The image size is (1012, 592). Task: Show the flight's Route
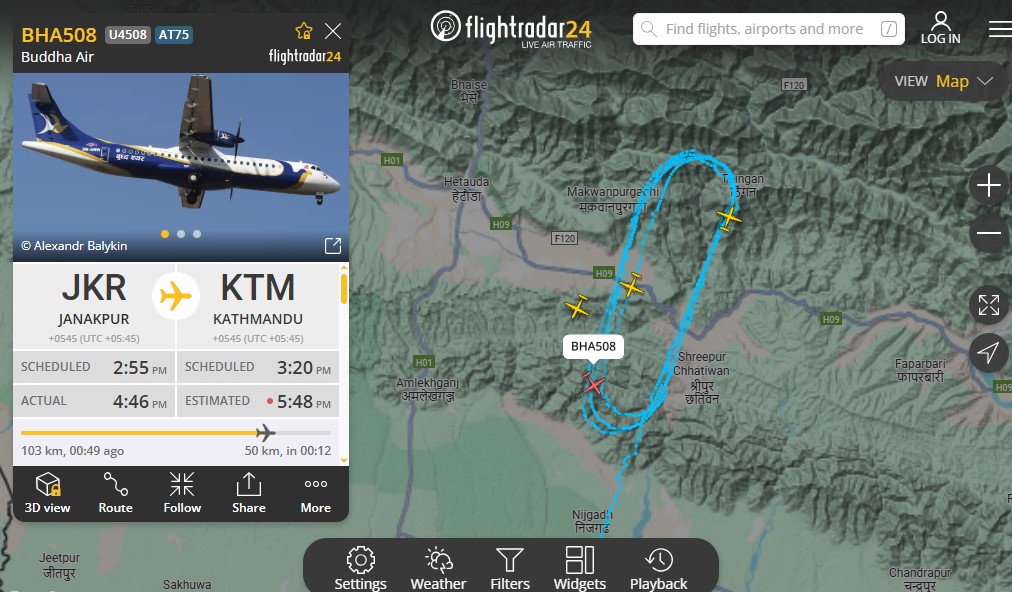[x=116, y=493]
